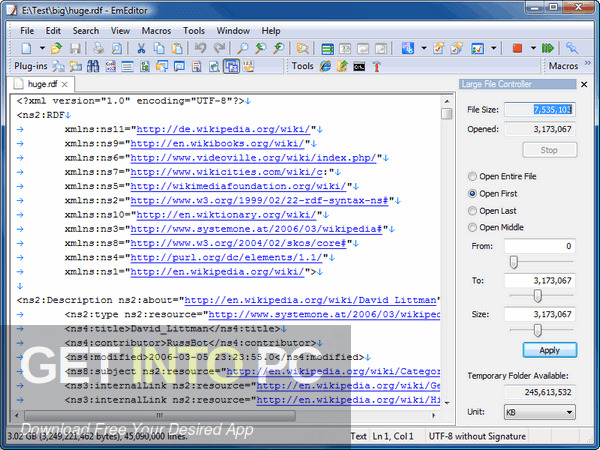Expand the Record macro dropdown arrow
Viewport: 600px width, 450px height.
[x=533, y=49]
